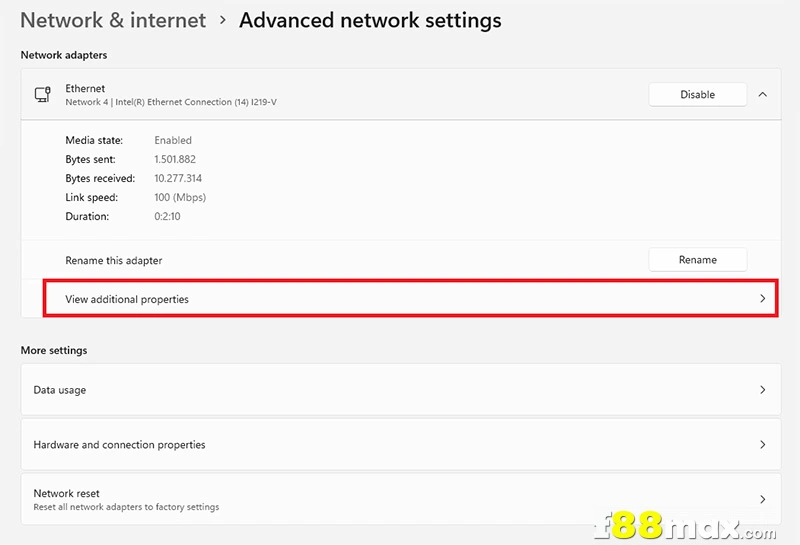Open Data usage settings

[x=401, y=389]
